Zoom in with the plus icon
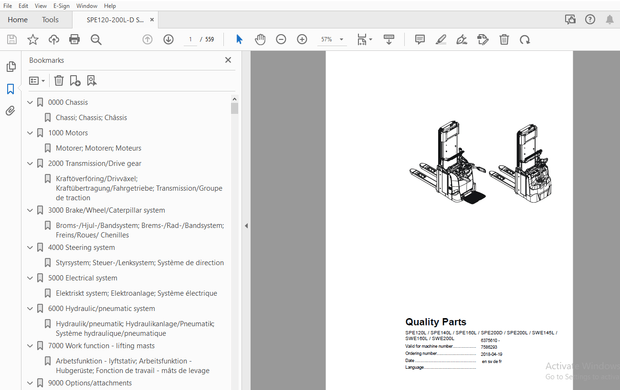This screenshot has height=390, width=620. coord(302,40)
